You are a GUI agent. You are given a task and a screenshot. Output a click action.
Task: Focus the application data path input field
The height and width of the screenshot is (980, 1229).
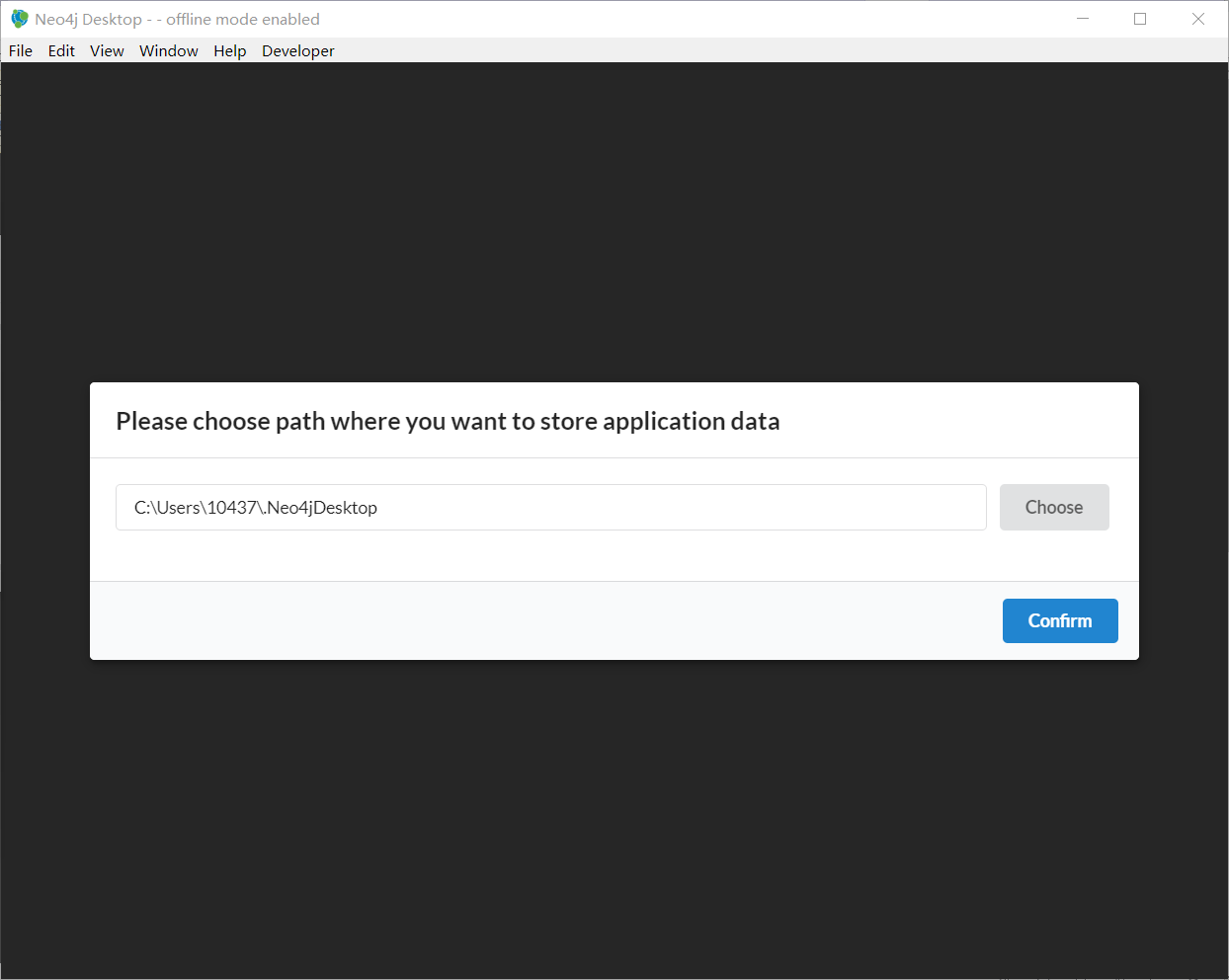click(551, 507)
